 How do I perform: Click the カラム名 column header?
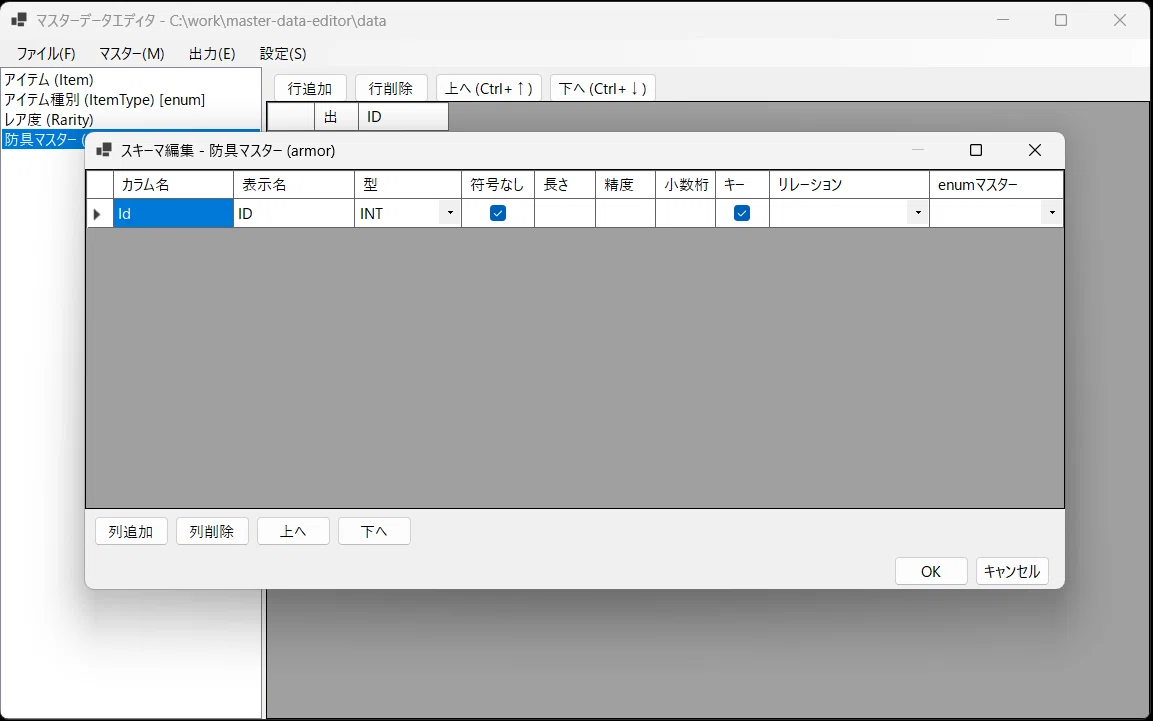174,184
